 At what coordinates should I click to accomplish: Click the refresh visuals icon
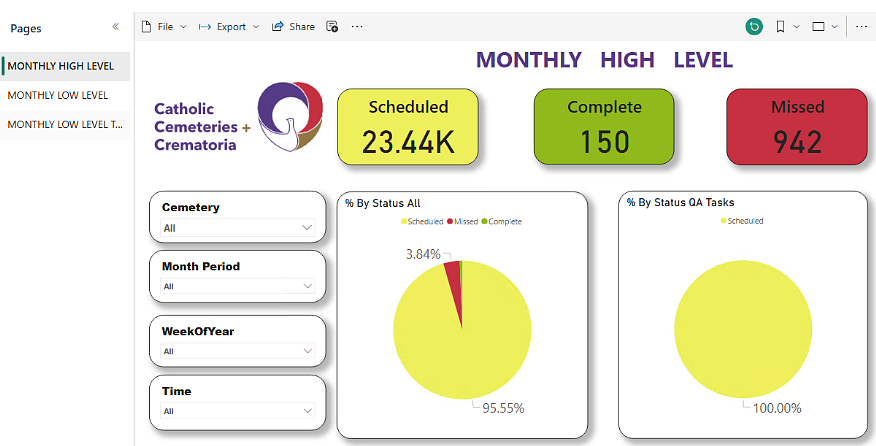pyautogui.click(x=754, y=27)
